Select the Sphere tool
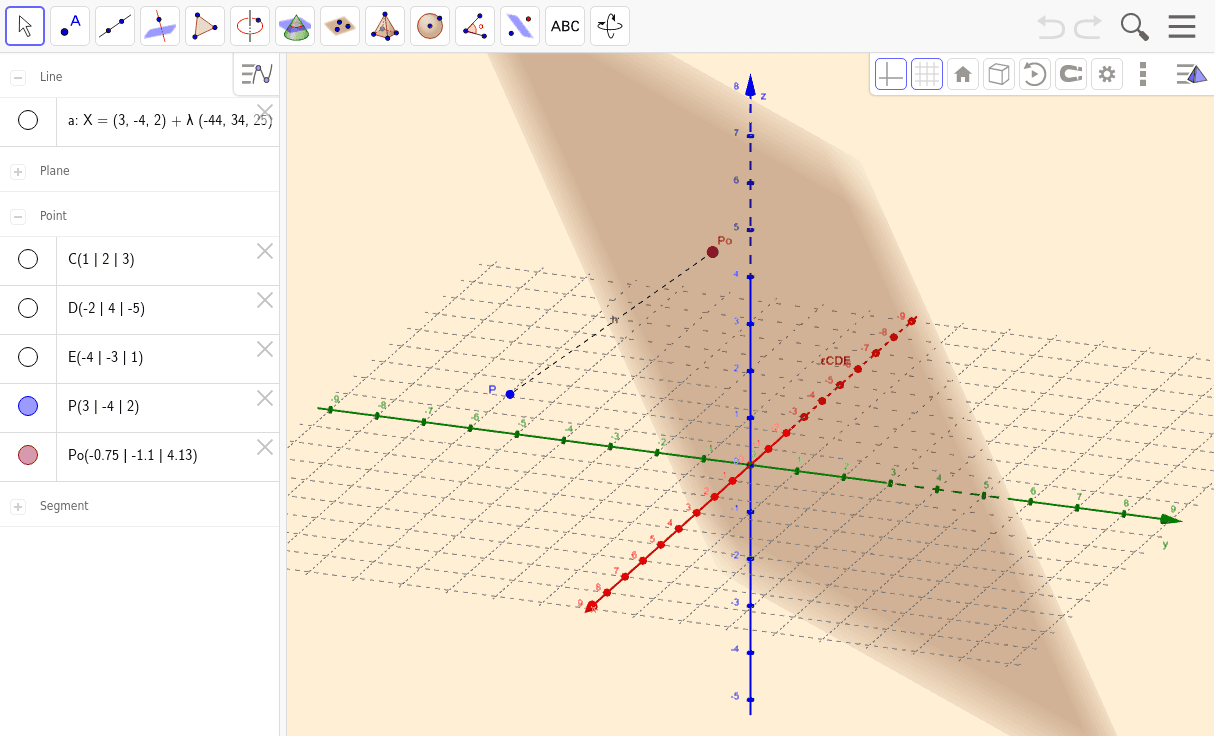1216x738 pixels. tap(430, 26)
